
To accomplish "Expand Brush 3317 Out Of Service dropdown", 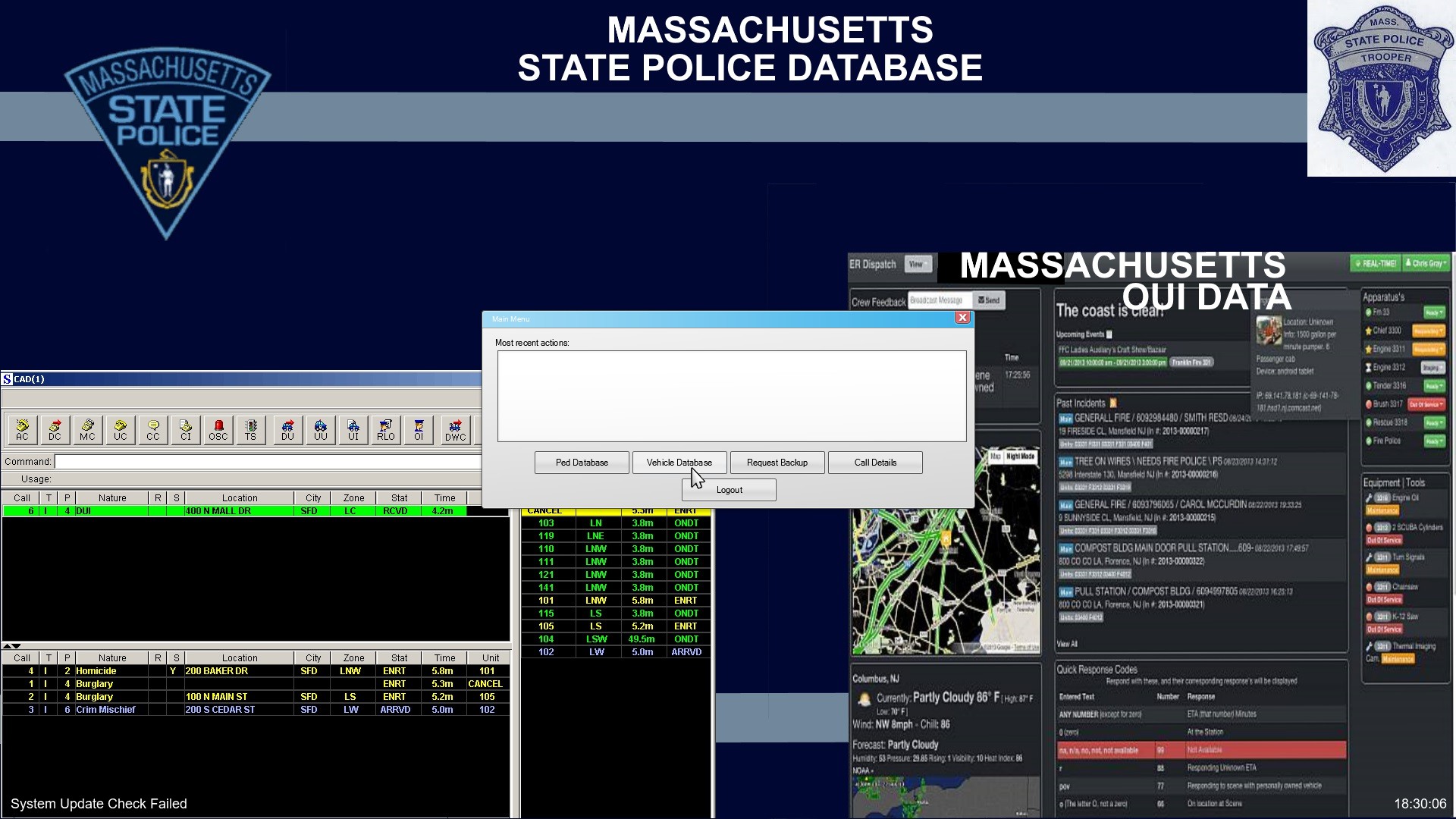I will click(x=1426, y=404).
